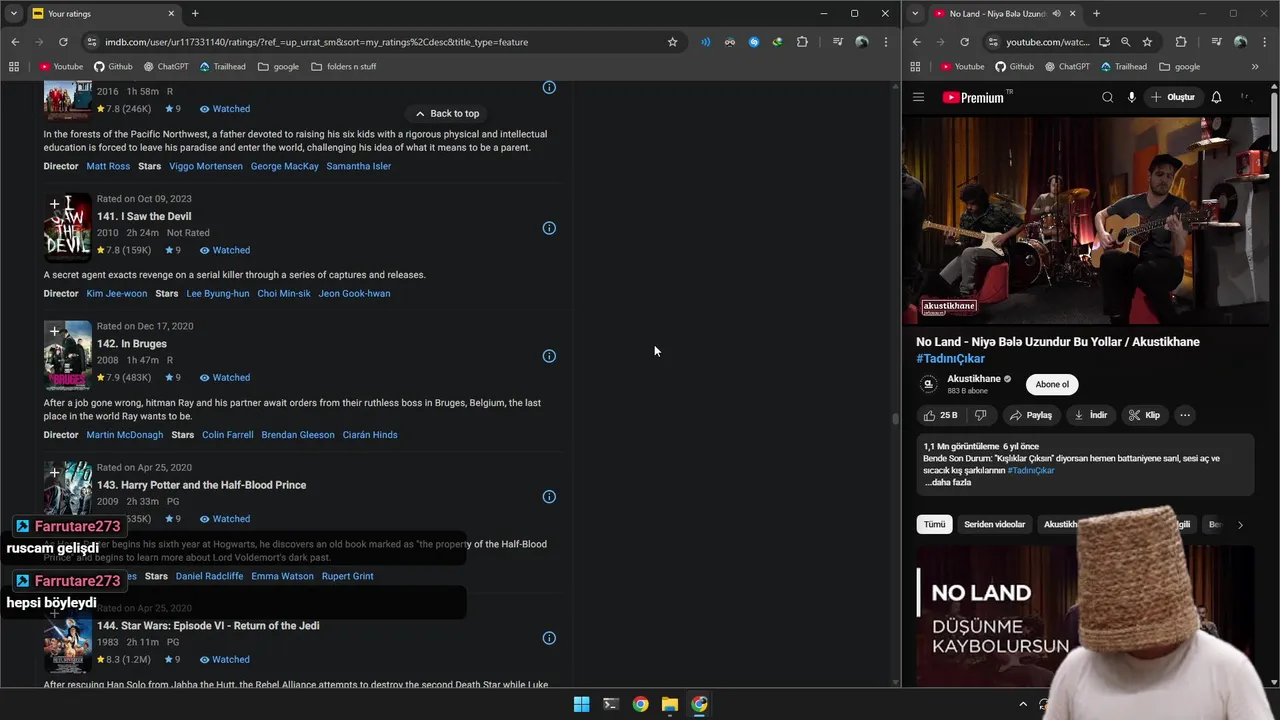Bookmark IMDb page with the star icon
This screenshot has height=720, width=1280.
pyautogui.click(x=673, y=42)
